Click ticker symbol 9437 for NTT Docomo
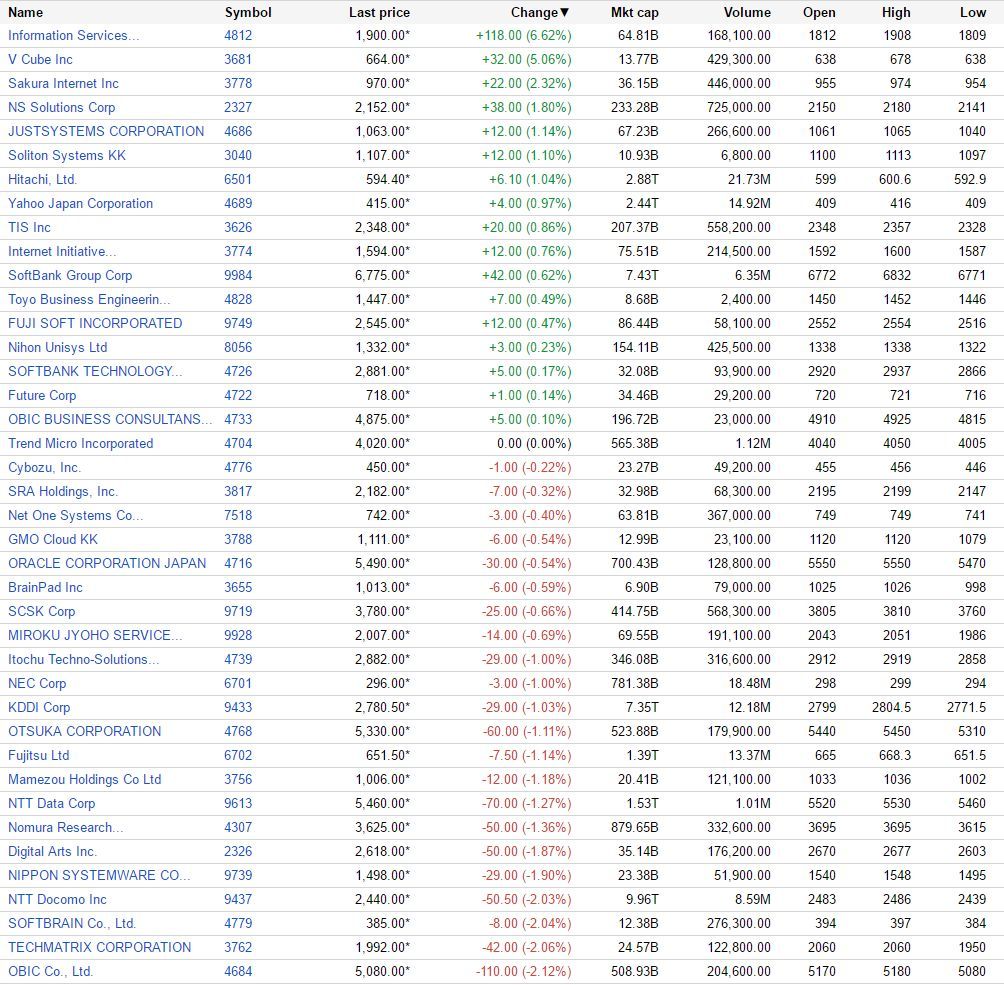This screenshot has width=1004, height=985. (x=238, y=900)
